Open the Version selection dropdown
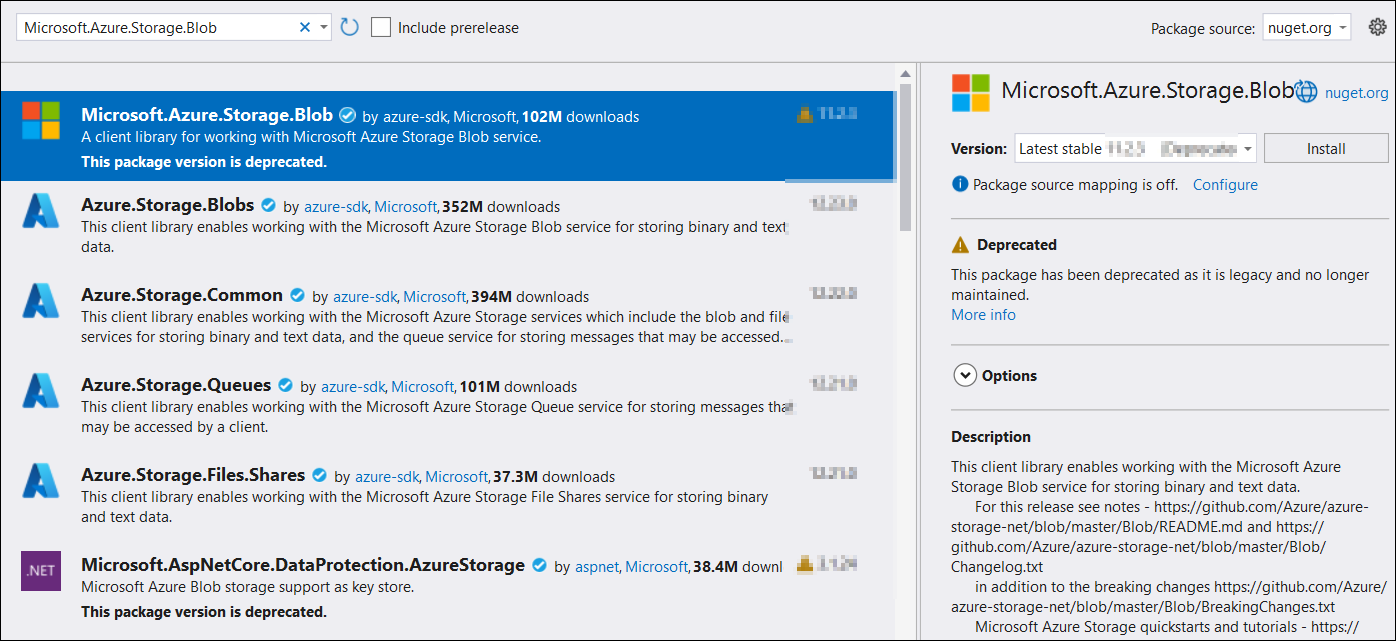Image resolution: width=1396 pixels, height=641 pixels. point(1136,149)
